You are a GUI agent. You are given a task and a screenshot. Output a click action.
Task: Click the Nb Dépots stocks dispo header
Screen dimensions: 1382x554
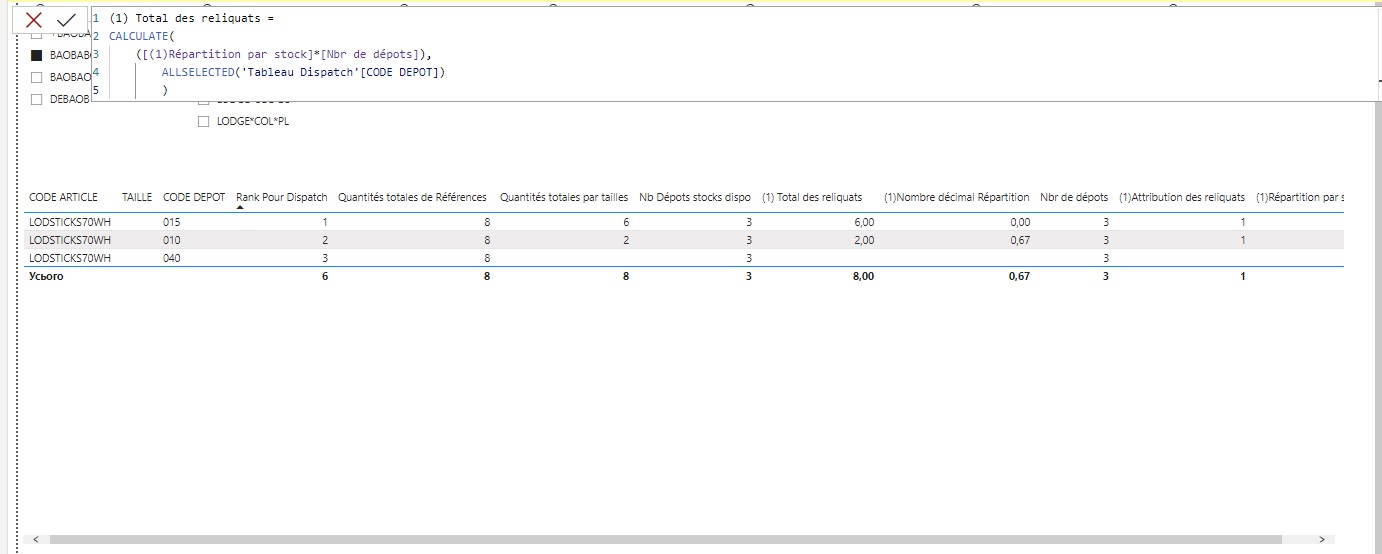[x=695, y=197]
